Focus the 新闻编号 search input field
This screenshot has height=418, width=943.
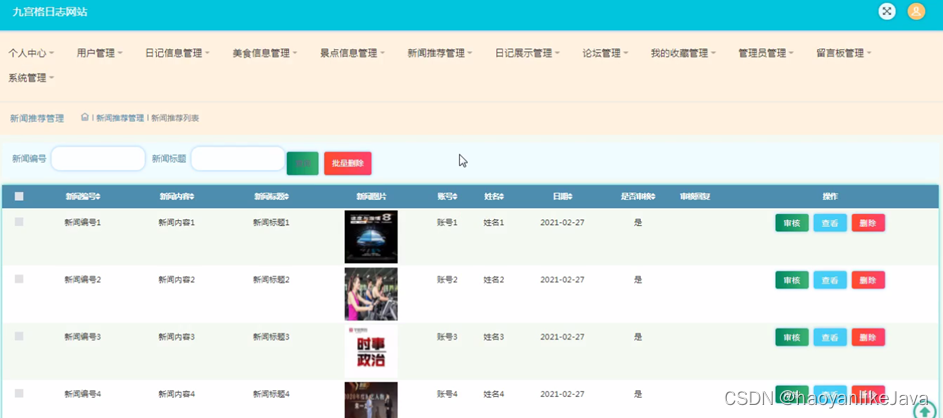[x=98, y=159]
